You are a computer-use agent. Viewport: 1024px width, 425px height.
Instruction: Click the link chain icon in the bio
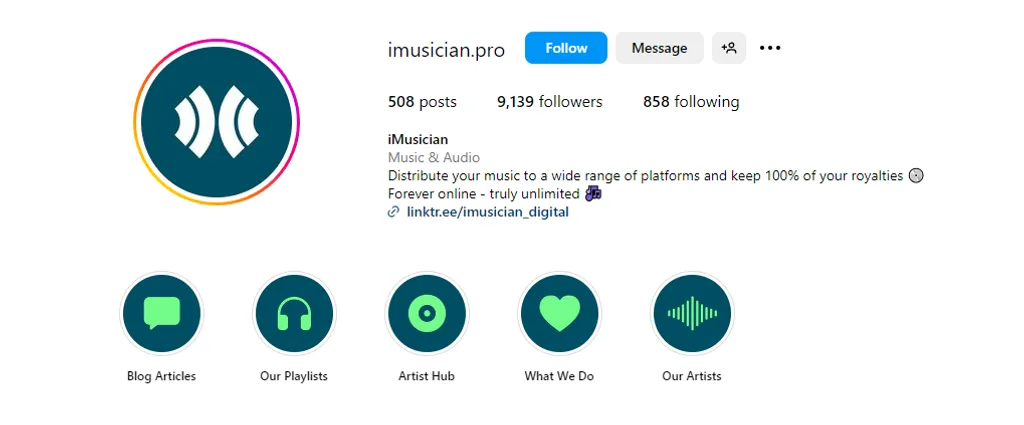394,212
